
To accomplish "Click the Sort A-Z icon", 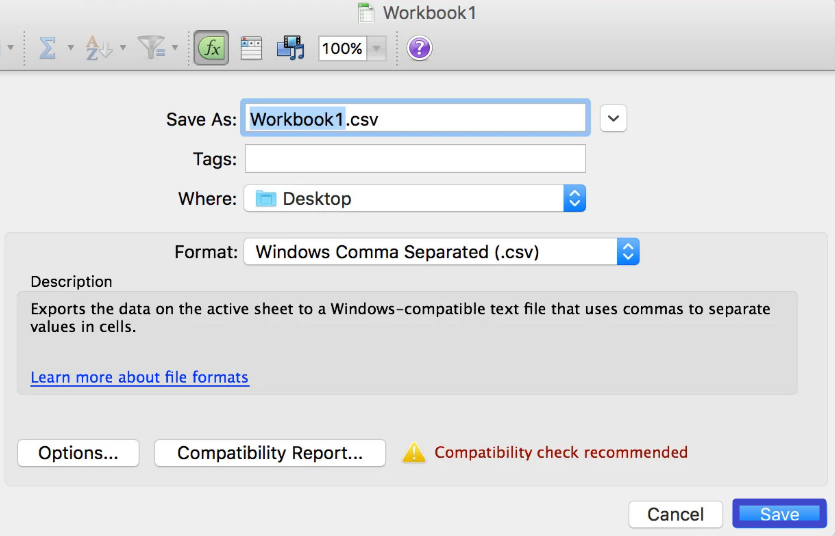I will point(98,48).
